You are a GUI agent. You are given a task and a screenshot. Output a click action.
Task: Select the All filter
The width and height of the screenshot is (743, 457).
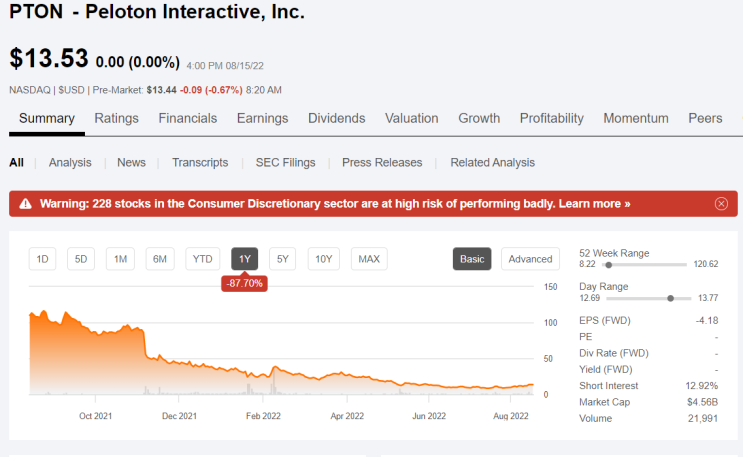click(16, 163)
